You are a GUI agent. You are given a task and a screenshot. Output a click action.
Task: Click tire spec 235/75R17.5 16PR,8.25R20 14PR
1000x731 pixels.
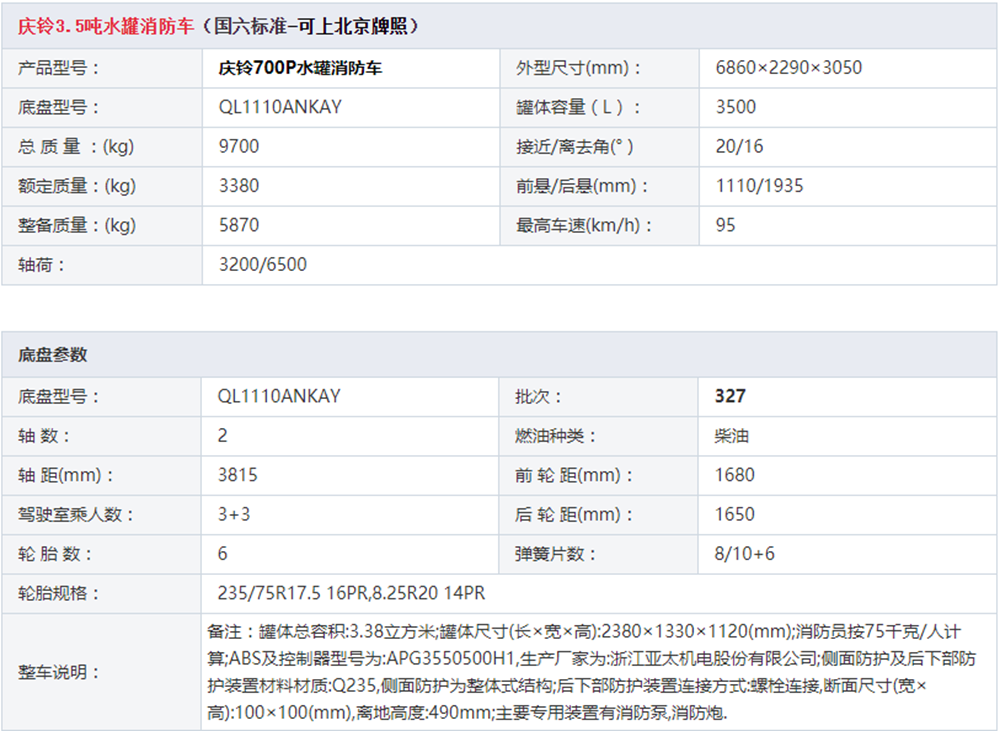point(351,593)
